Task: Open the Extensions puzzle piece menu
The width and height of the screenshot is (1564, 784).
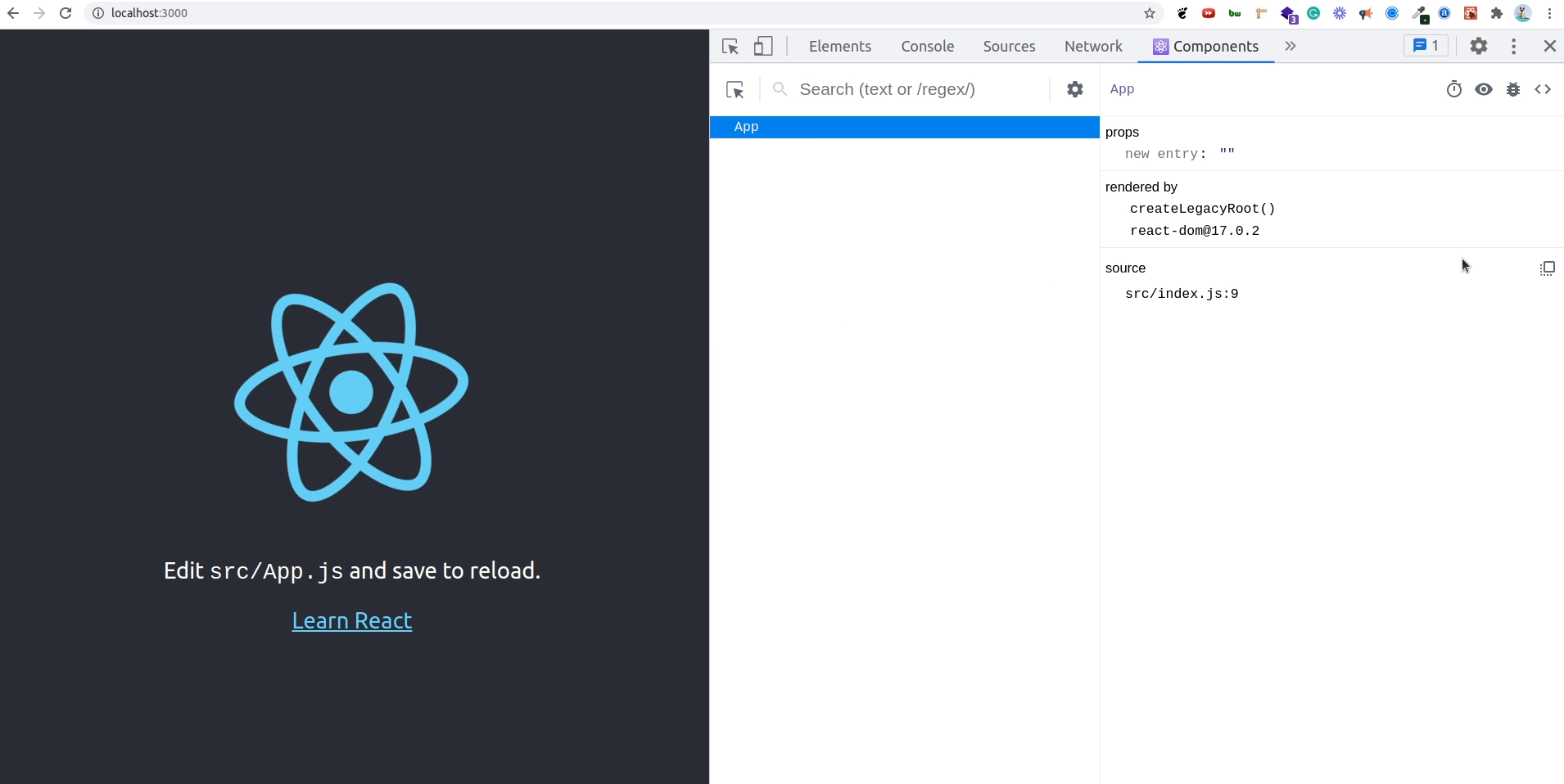Action: tap(1497, 13)
